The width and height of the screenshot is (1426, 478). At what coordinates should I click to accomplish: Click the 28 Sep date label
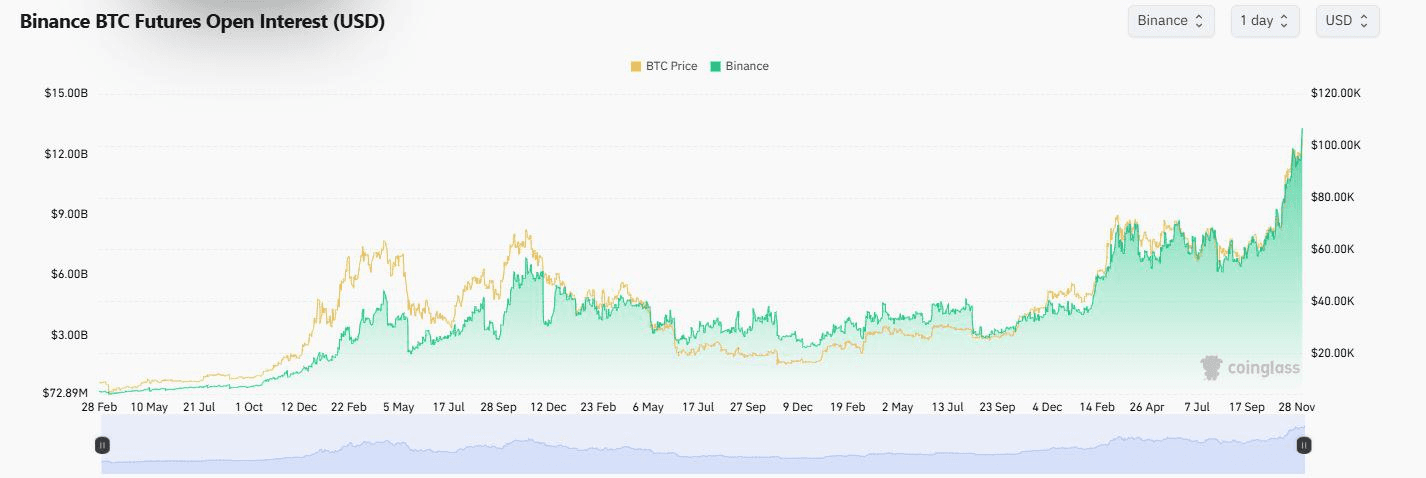click(498, 407)
